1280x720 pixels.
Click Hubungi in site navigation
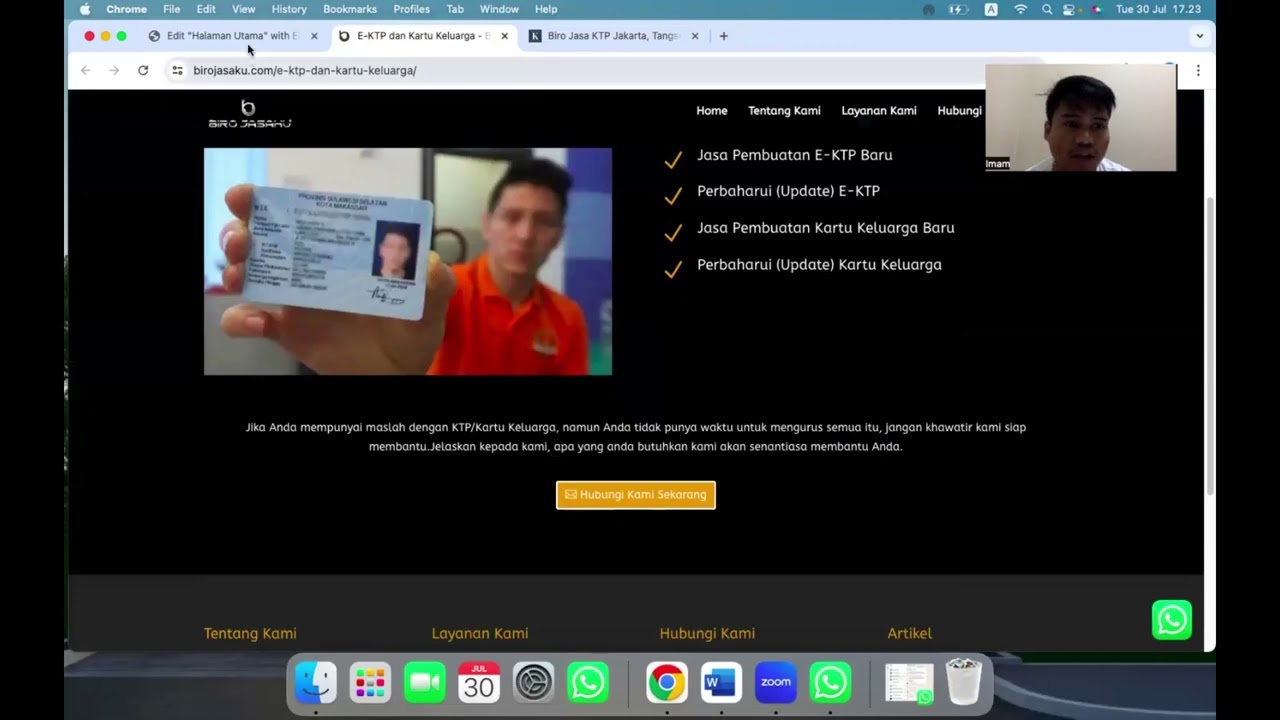click(x=960, y=111)
